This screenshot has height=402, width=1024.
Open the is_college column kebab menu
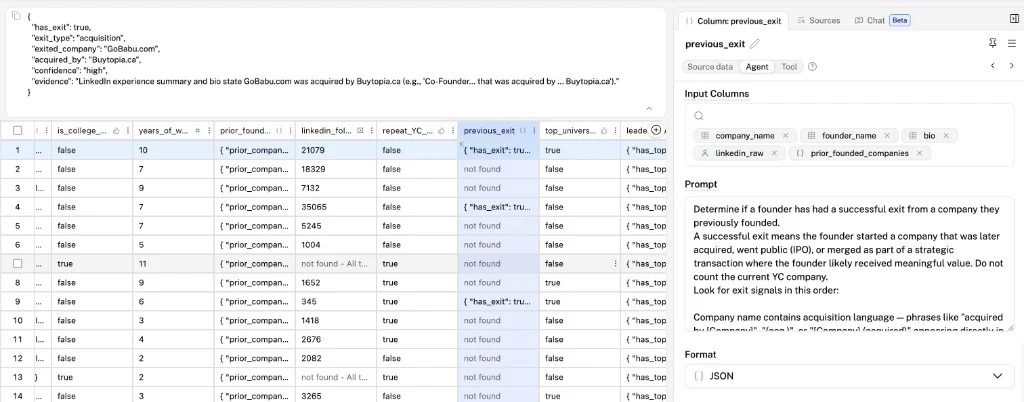[x=127, y=131]
